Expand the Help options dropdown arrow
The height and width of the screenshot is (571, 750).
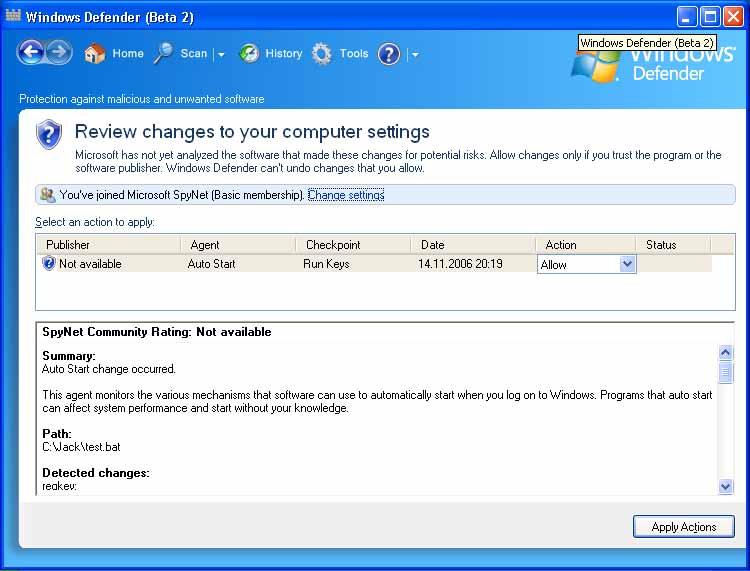point(415,55)
